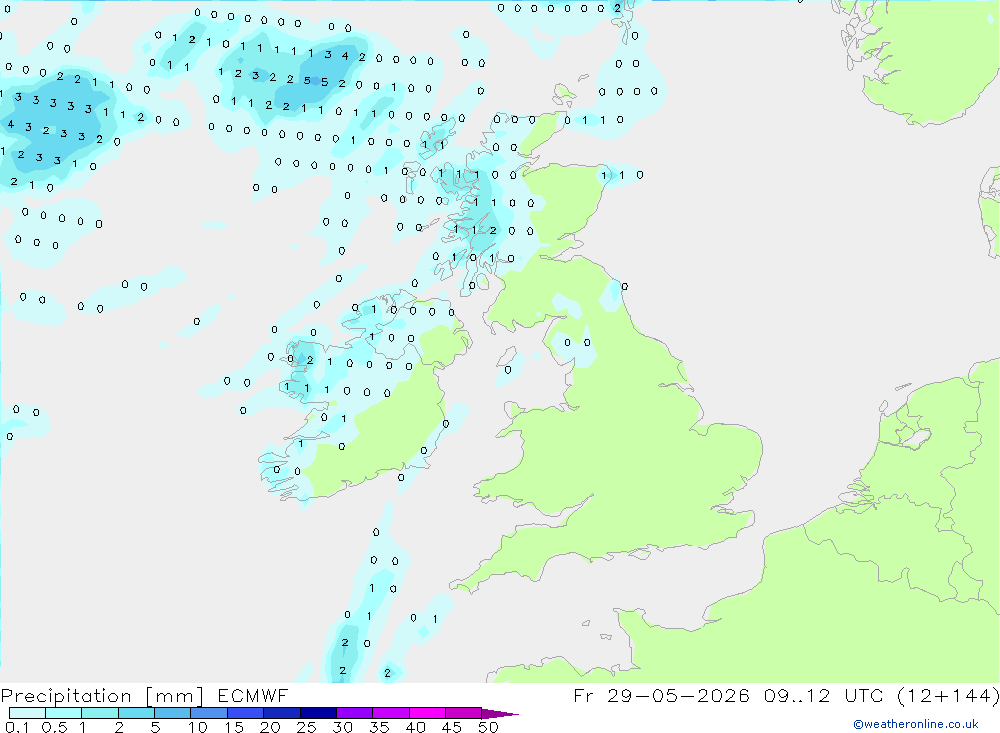Click the above-50 arrow tip of legend
This screenshot has height=733, width=1000.
(x=499, y=714)
